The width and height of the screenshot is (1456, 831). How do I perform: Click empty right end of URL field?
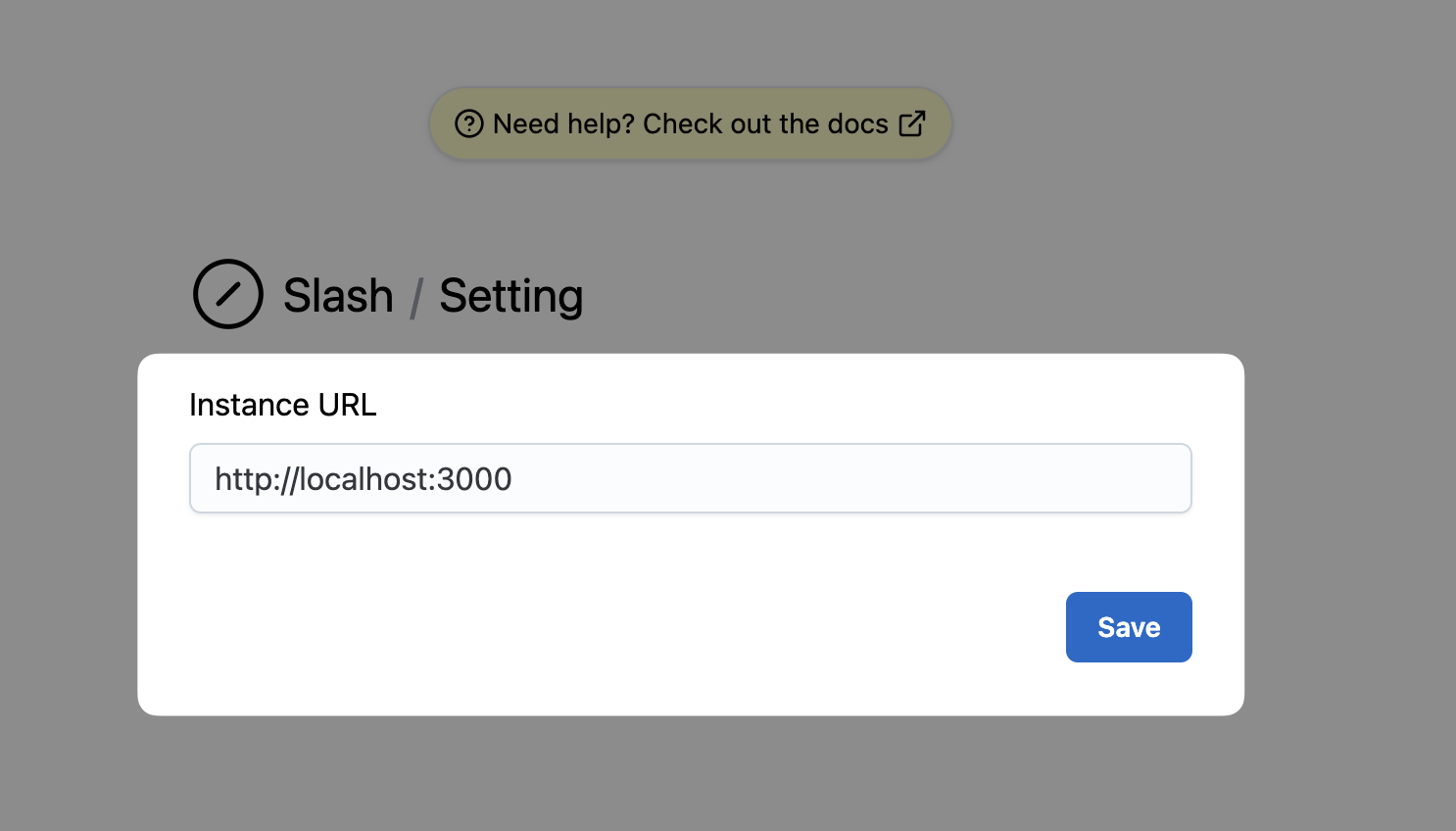point(980,479)
